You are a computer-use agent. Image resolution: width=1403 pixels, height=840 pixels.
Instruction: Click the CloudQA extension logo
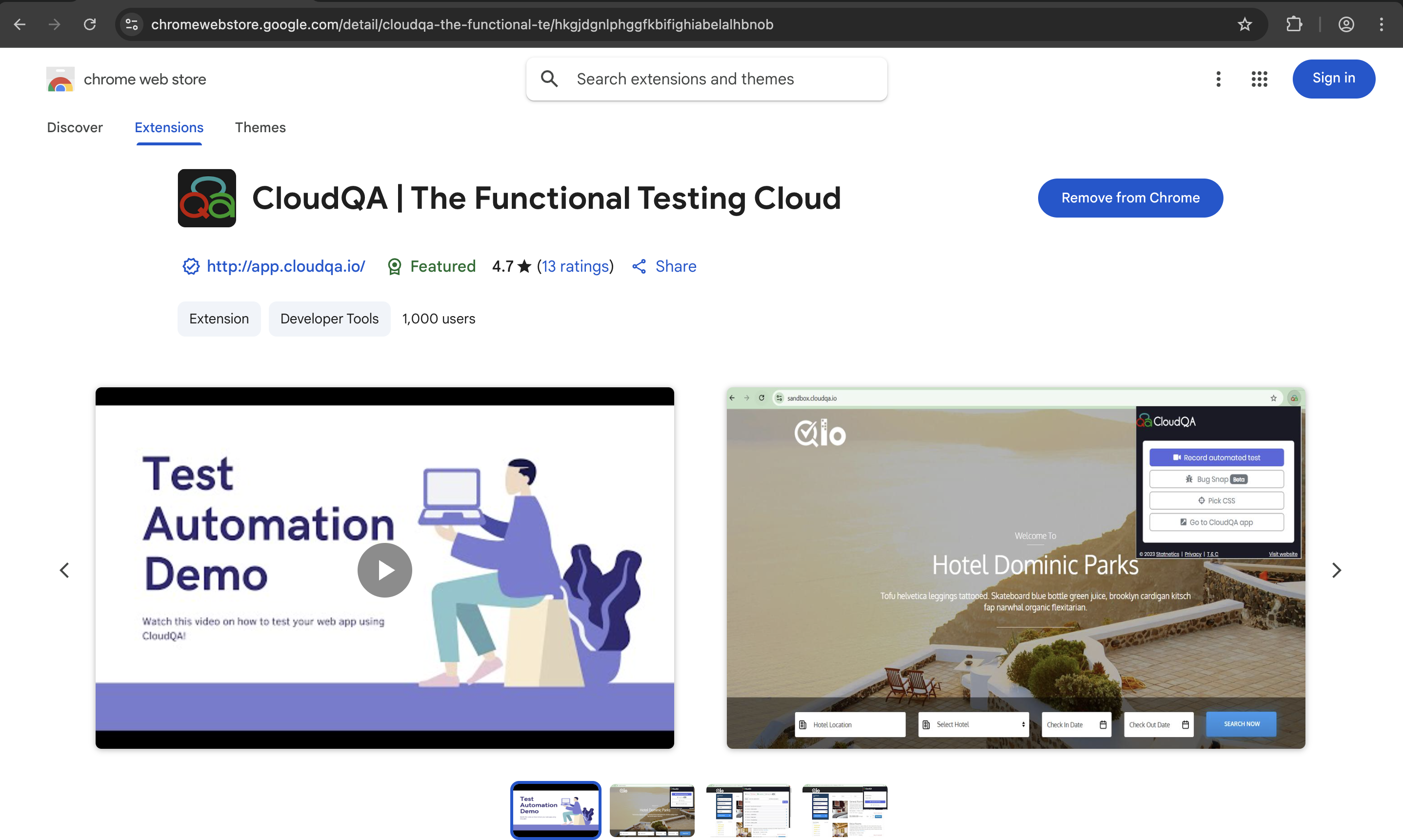(206, 198)
